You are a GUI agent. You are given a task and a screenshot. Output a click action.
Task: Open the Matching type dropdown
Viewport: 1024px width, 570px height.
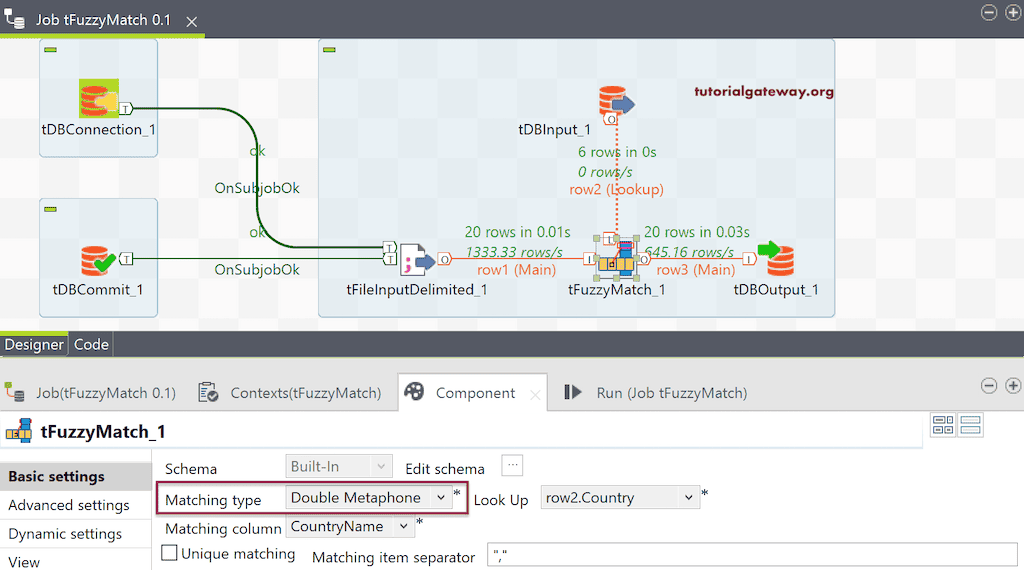(369, 498)
